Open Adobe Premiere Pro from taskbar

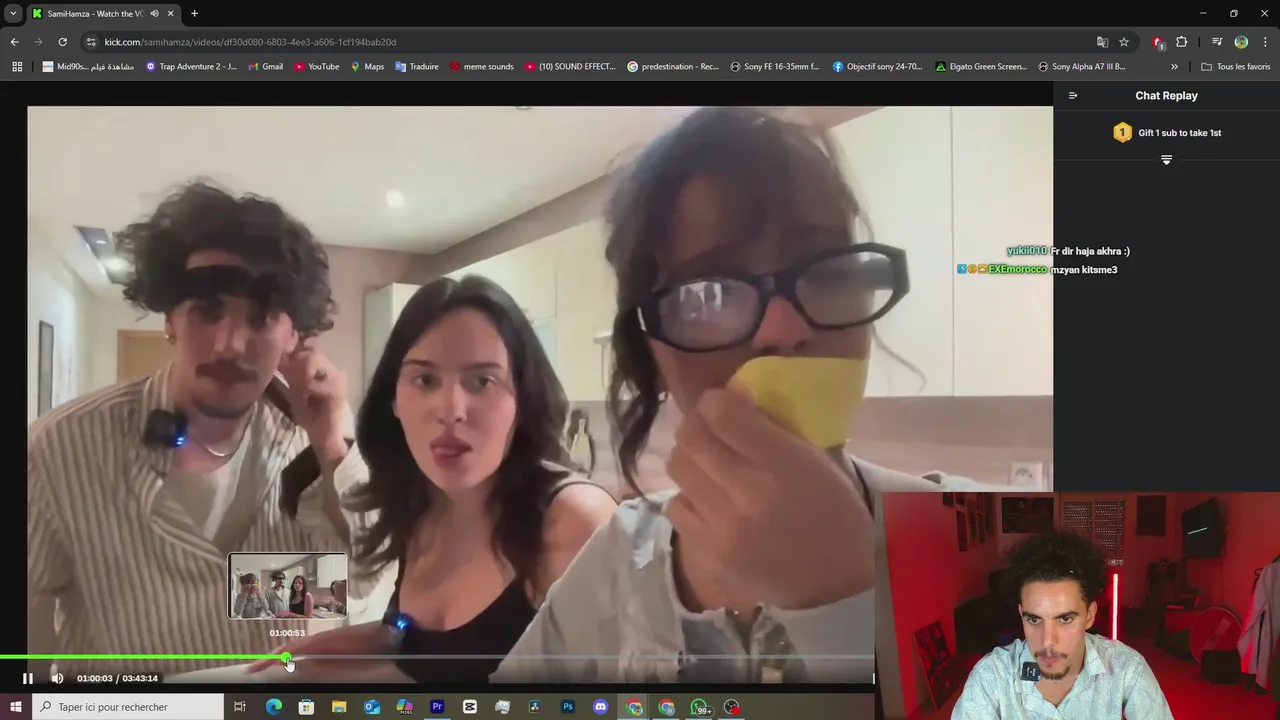point(437,707)
